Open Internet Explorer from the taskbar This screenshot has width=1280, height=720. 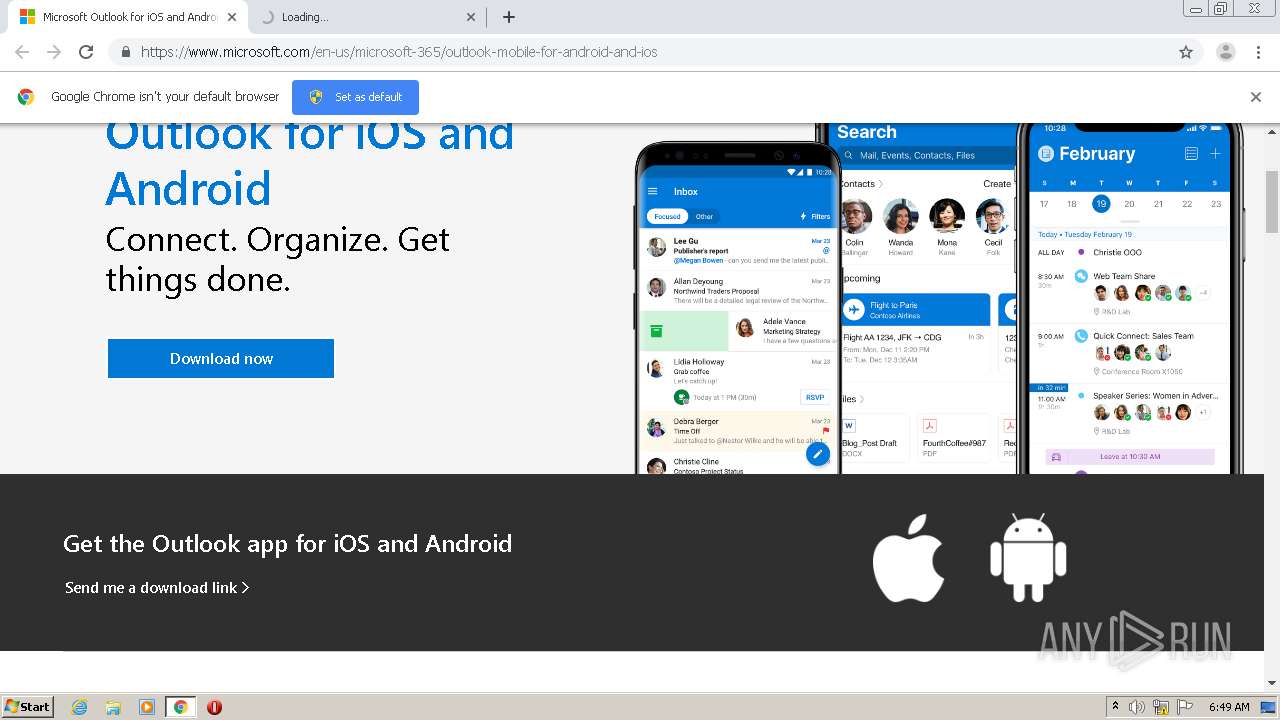pos(80,707)
